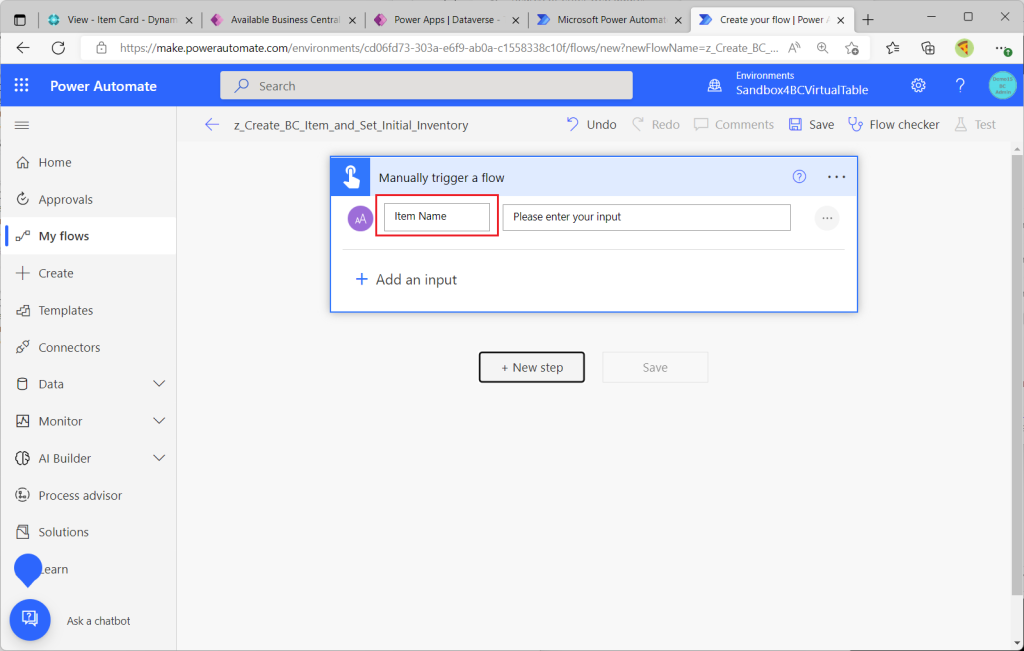Expand the Monitor section chevron
Screen dimensions: 1024x651
click(159, 421)
